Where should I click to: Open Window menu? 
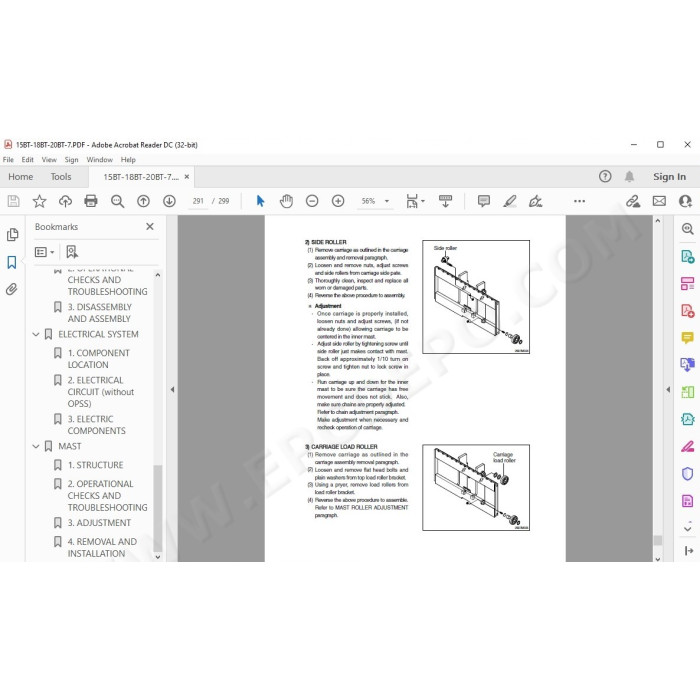pos(100,160)
